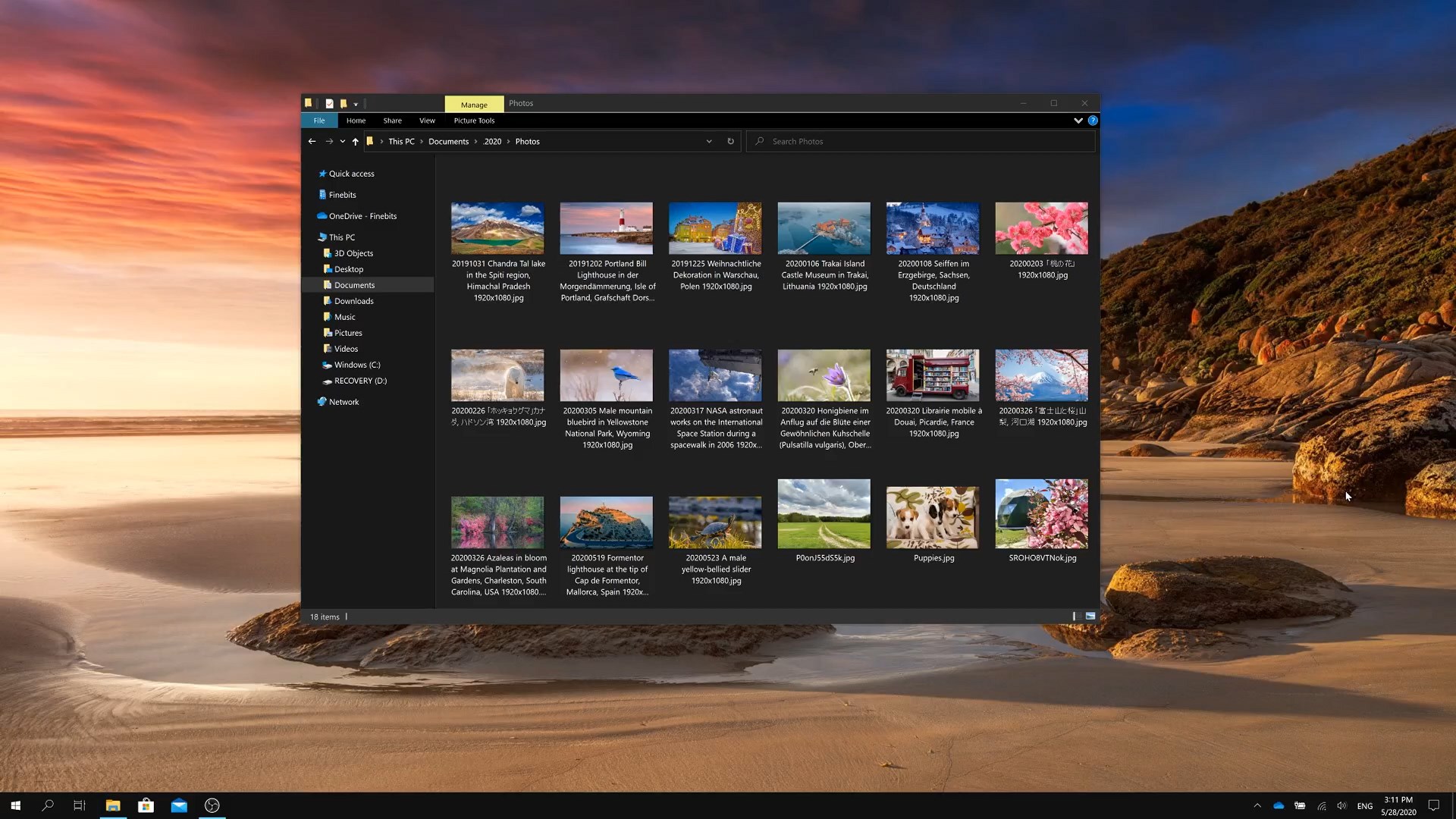Open the View ribbon tab
Viewport: 1456px width, 819px height.
[427, 121]
